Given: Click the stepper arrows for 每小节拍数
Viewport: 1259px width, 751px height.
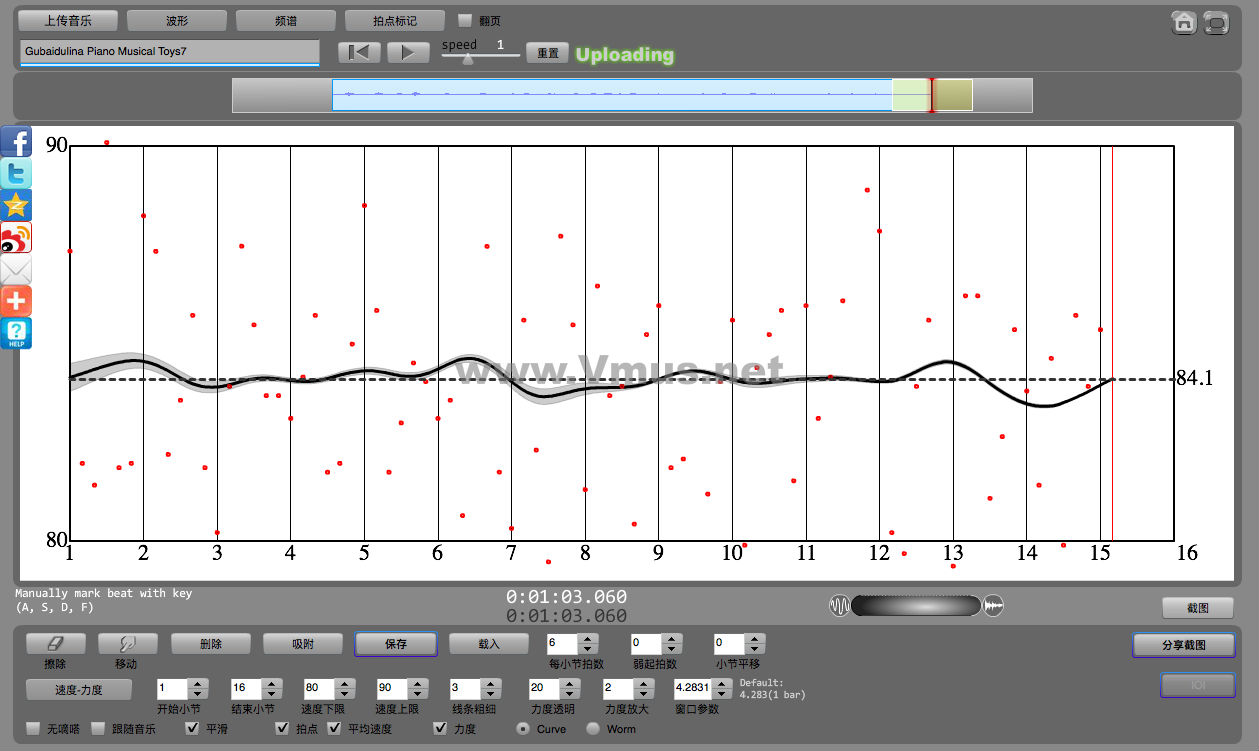Looking at the screenshot, I should click(x=588, y=644).
